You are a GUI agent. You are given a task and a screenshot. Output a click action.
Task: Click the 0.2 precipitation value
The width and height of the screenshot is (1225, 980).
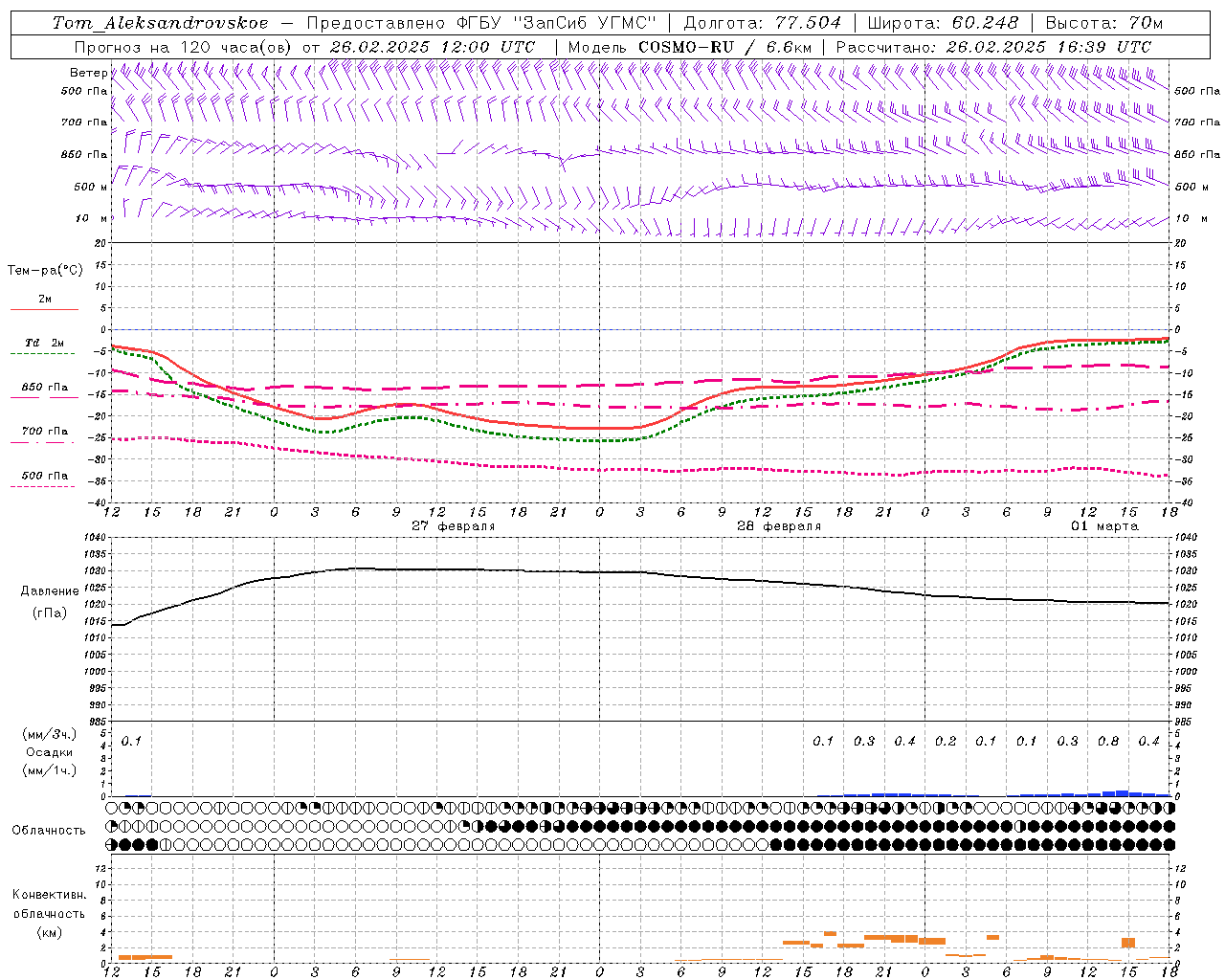coord(946,741)
